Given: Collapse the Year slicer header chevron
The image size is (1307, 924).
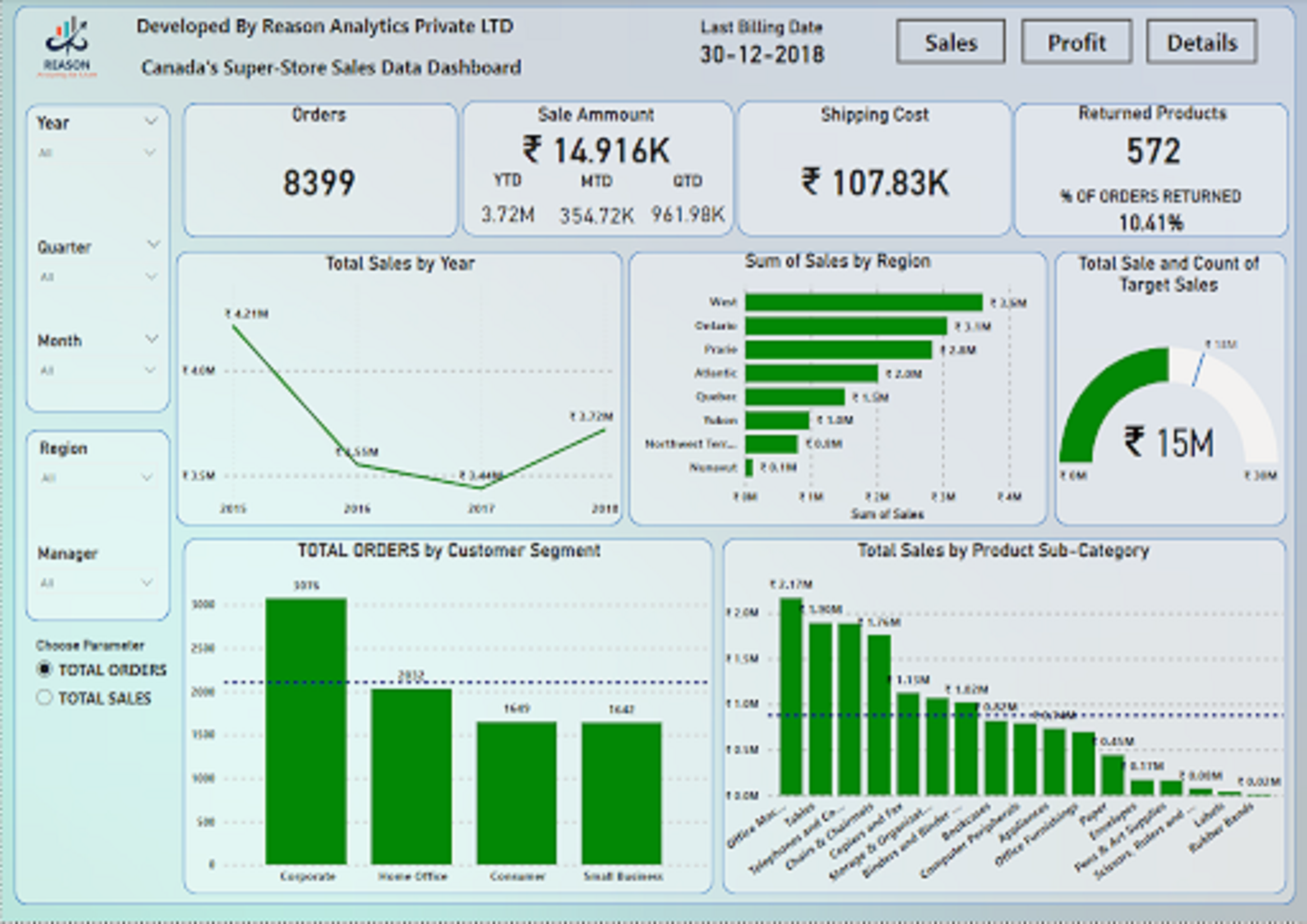Looking at the screenshot, I should 151,121.
